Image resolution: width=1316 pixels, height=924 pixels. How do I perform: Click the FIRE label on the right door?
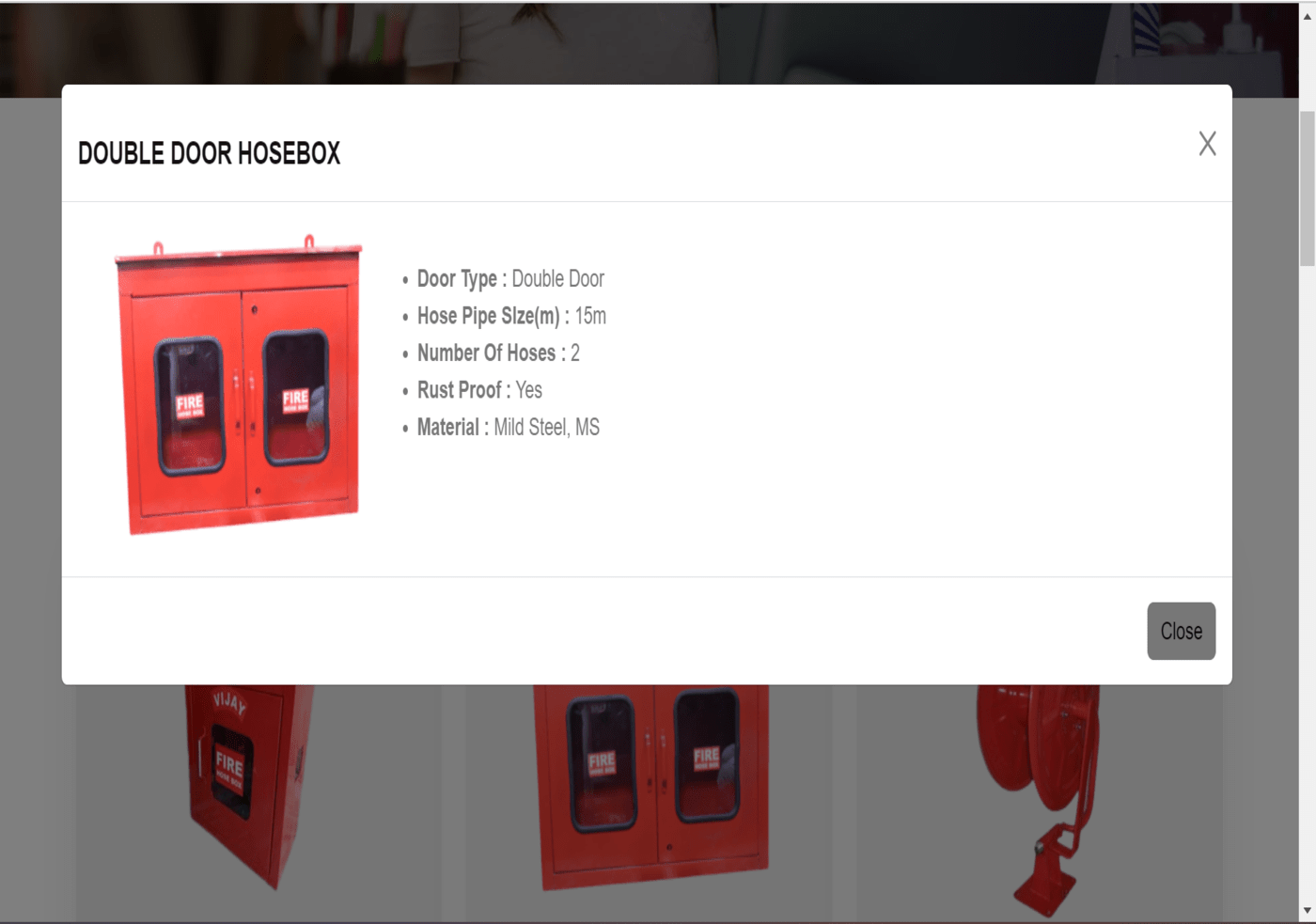tap(295, 400)
